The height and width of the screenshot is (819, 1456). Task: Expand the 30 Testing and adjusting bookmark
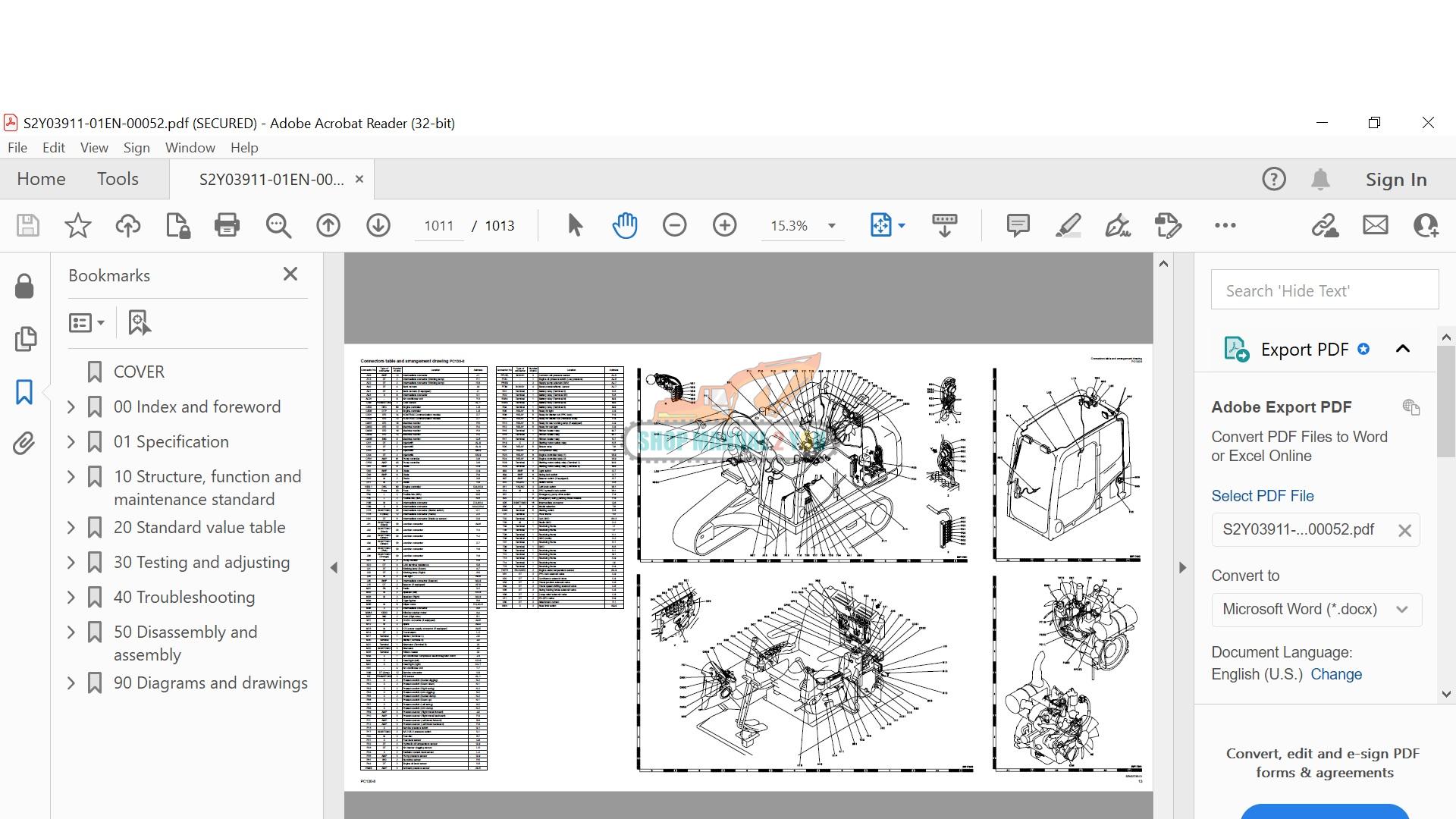pyautogui.click(x=71, y=563)
